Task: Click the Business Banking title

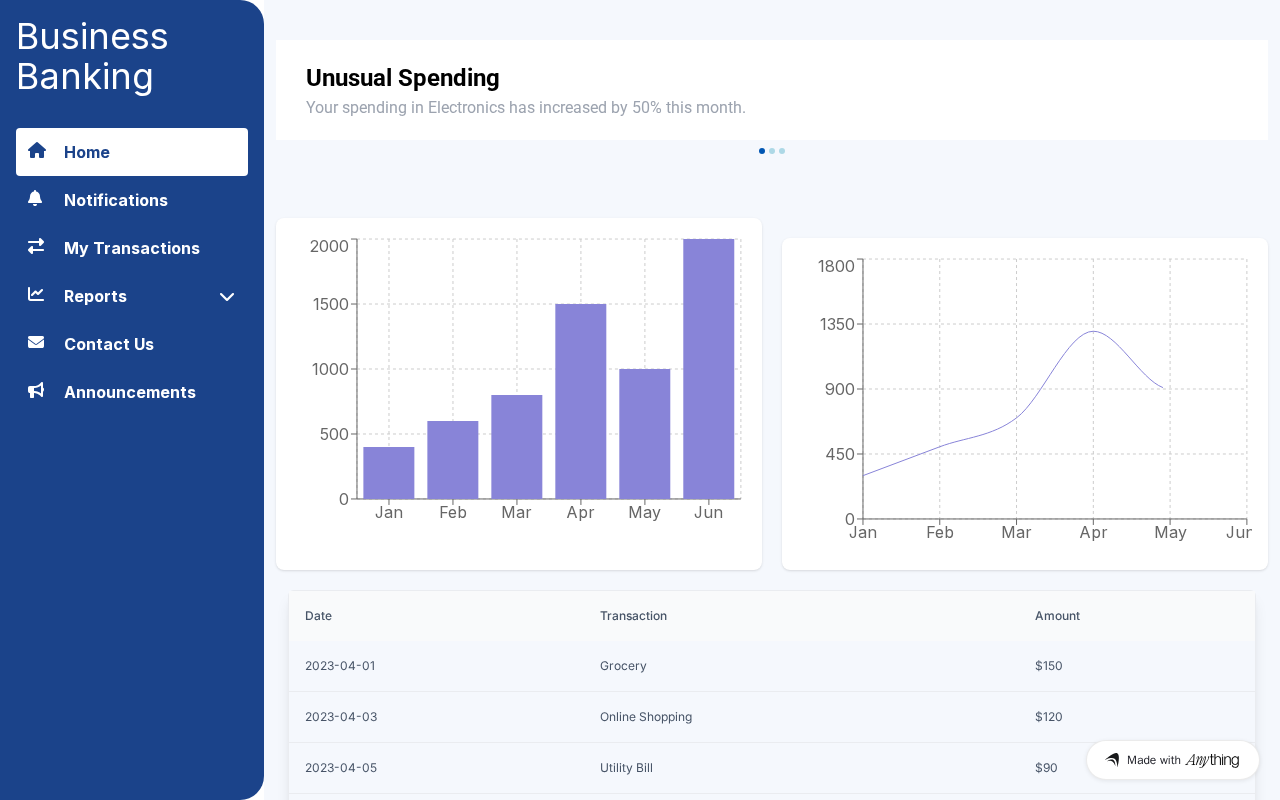Action: (x=92, y=56)
